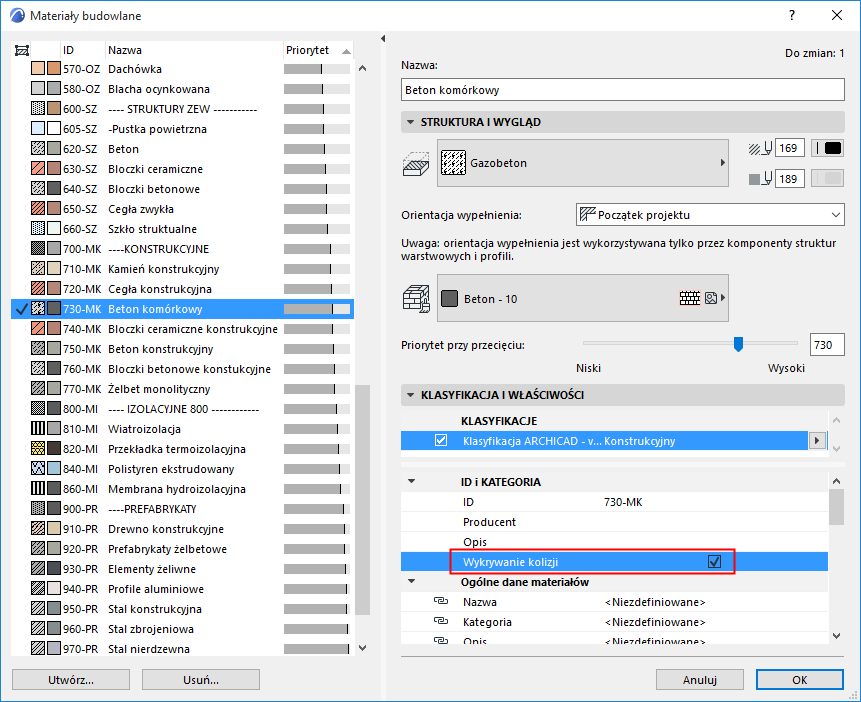Click the Usuń... button

[x=201, y=679]
